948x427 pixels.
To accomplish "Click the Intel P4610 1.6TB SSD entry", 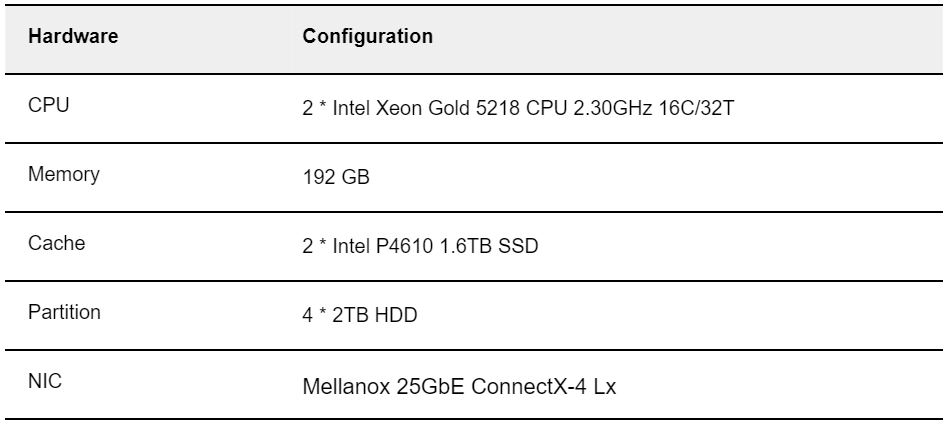I will click(420, 247).
